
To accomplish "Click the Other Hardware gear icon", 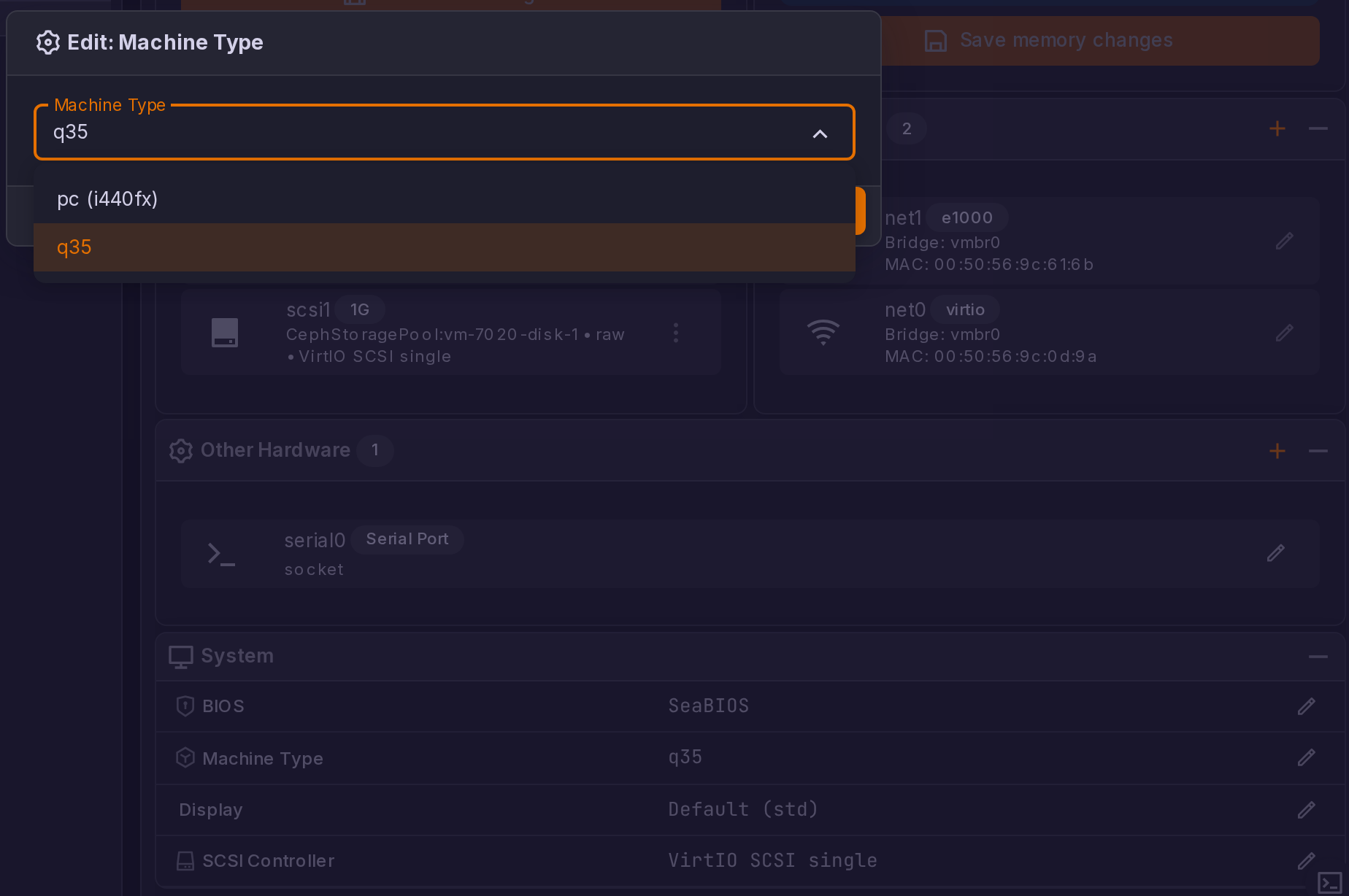I will pyautogui.click(x=181, y=451).
